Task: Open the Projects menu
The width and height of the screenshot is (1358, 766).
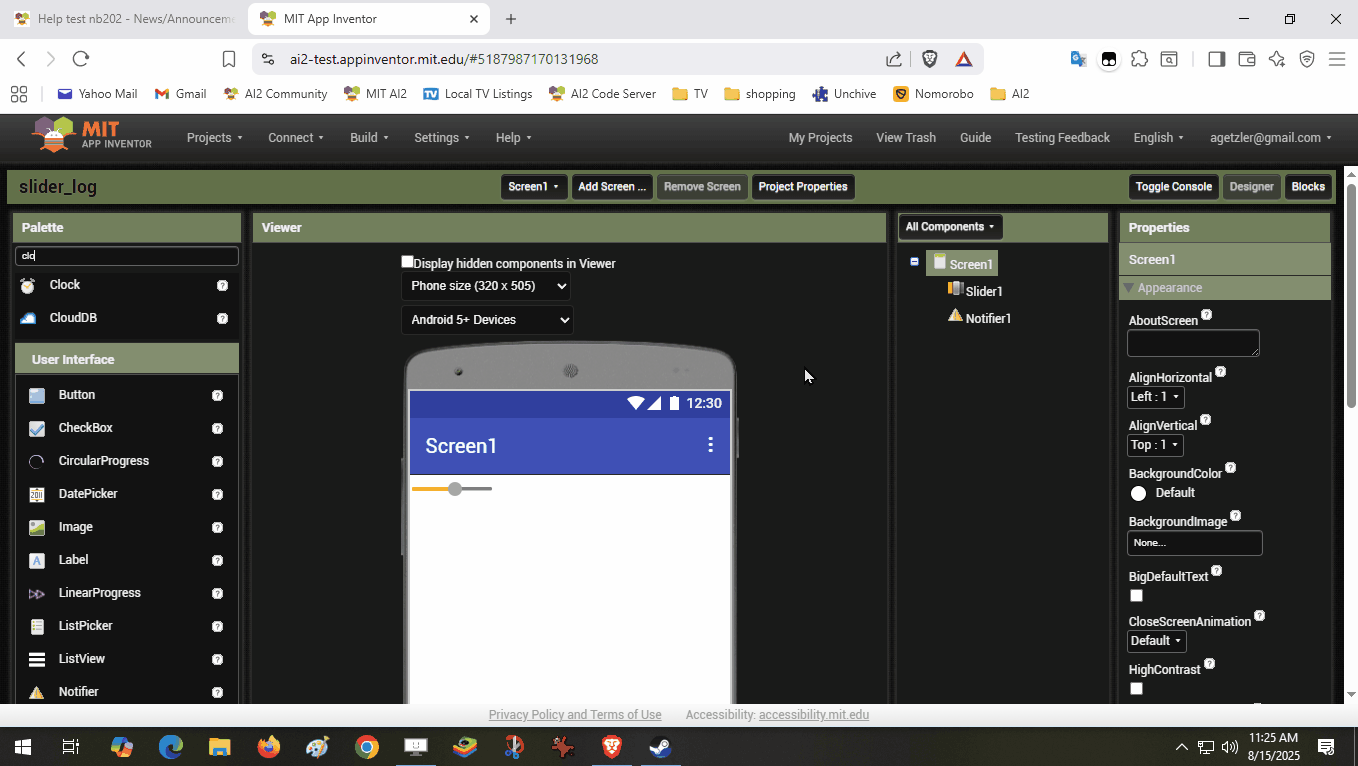Action: (x=214, y=138)
